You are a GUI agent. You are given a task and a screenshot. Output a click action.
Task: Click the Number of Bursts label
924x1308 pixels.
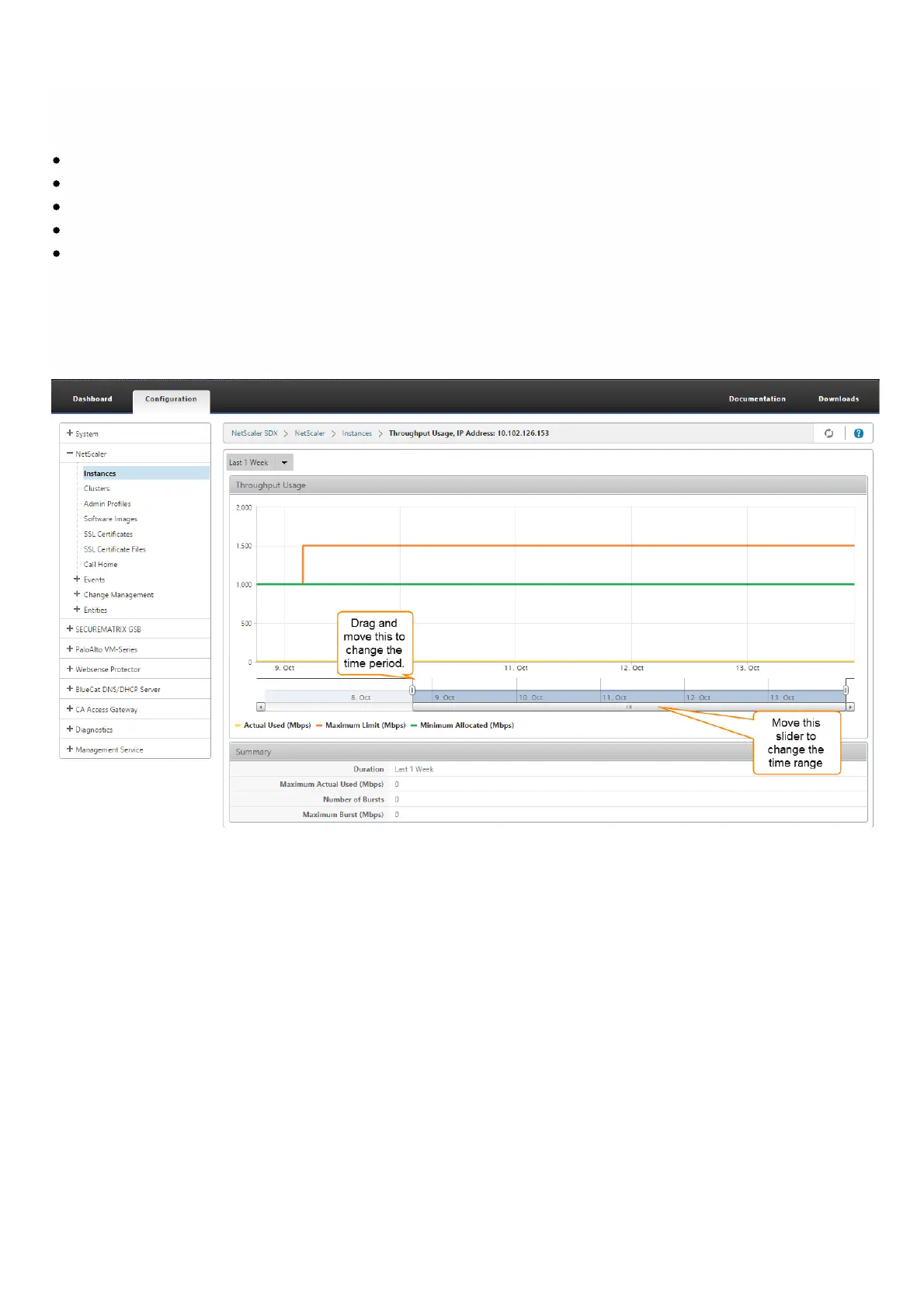(x=353, y=799)
